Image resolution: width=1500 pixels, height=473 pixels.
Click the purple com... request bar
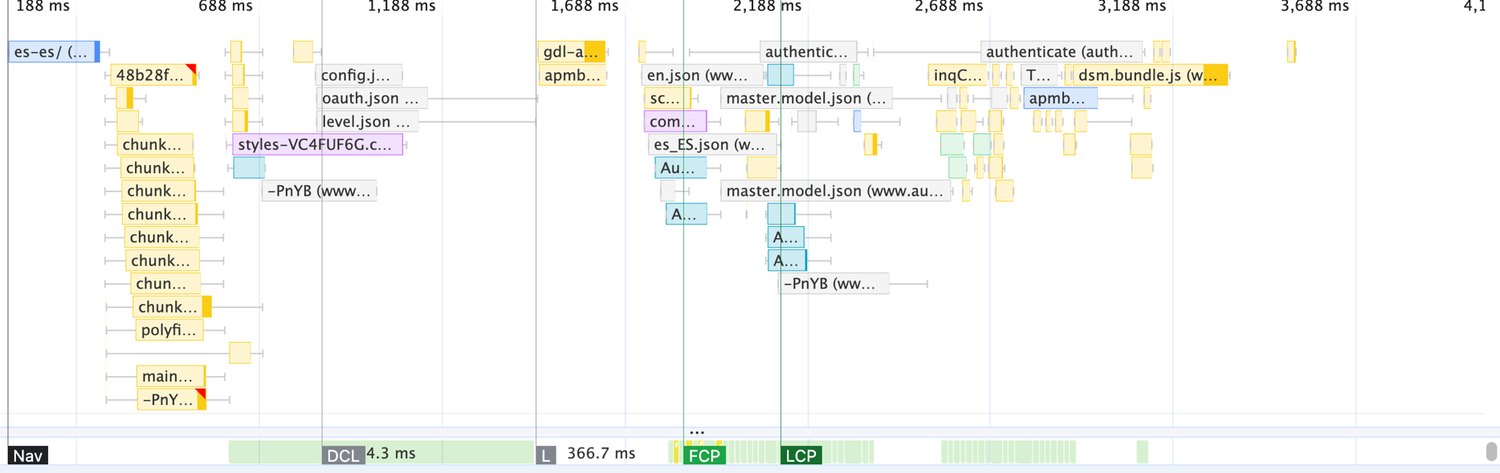tap(675, 122)
